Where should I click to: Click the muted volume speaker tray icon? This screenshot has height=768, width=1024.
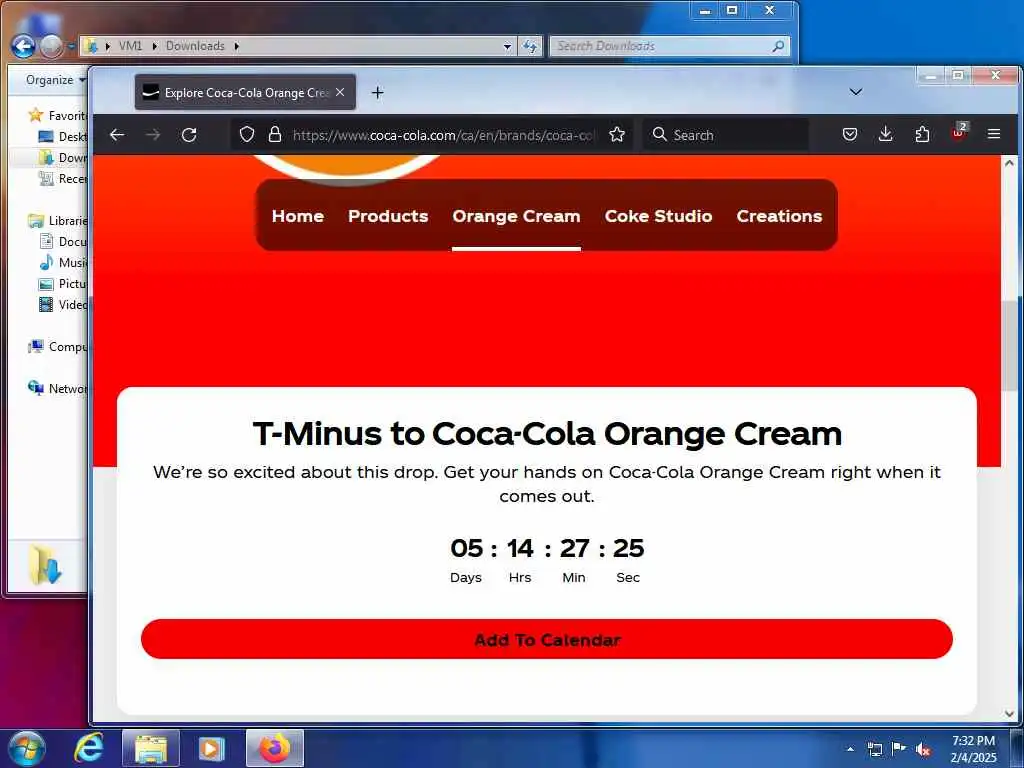(x=923, y=750)
